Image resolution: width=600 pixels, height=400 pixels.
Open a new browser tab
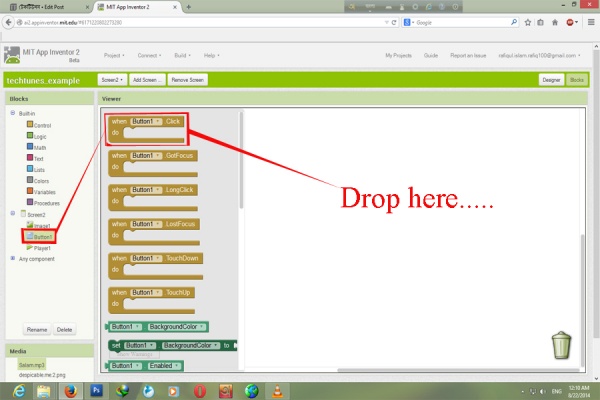(x=189, y=7)
